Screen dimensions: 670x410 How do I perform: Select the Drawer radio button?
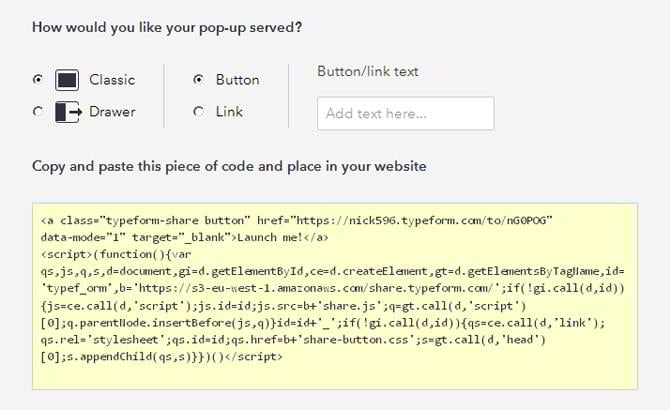click(38, 112)
